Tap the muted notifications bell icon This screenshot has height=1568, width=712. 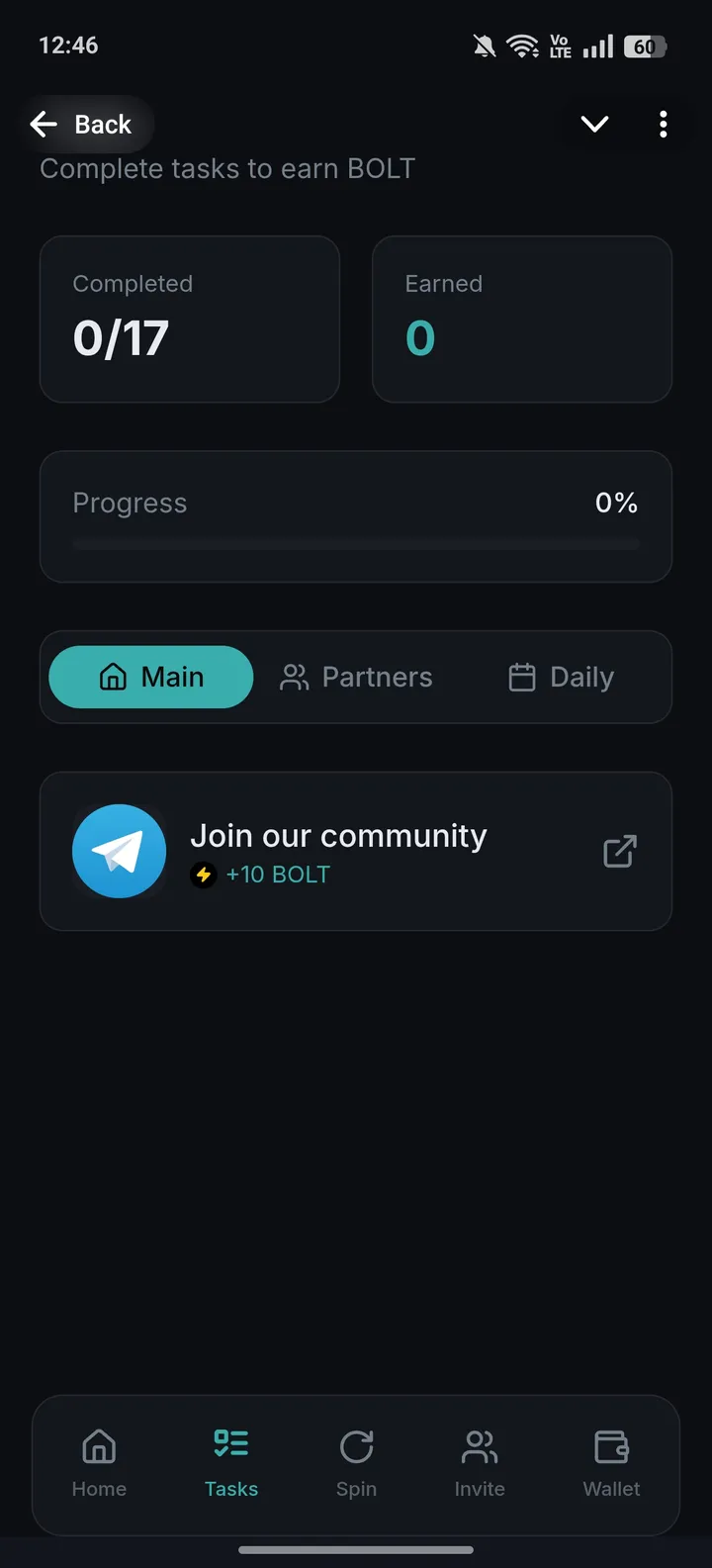coord(485,46)
